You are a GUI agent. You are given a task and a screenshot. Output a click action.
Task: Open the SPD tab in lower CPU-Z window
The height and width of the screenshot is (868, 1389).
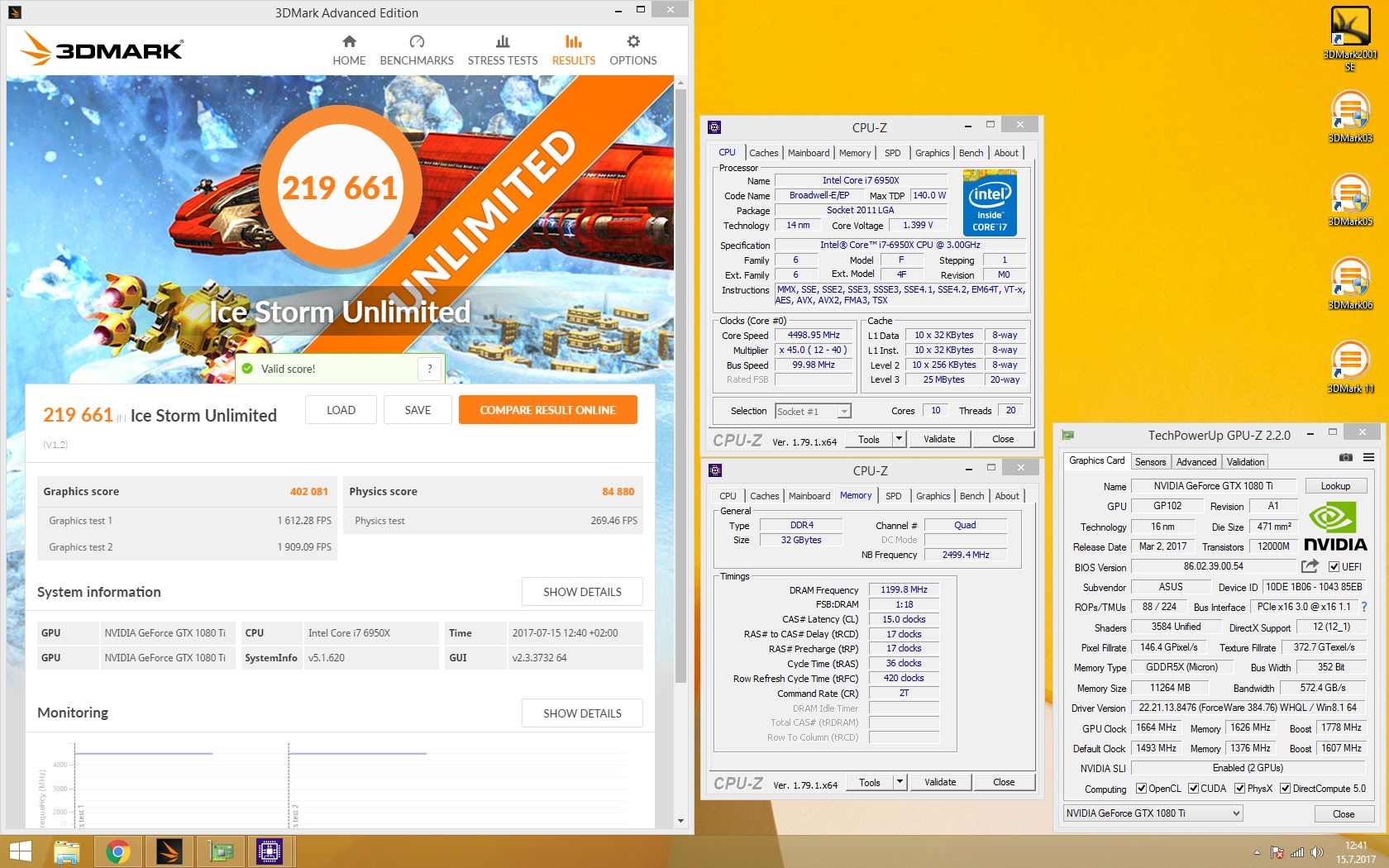pos(894,496)
